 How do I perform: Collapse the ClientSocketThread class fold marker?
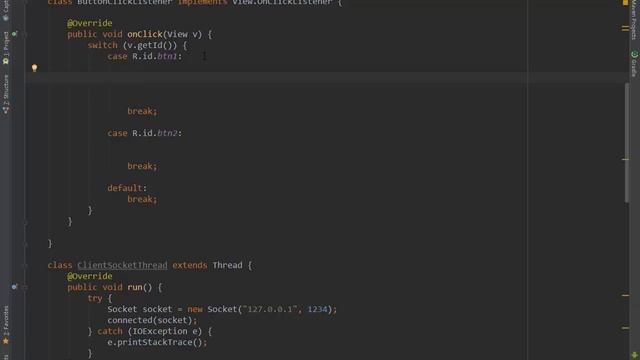pyautogui.click(x=25, y=265)
